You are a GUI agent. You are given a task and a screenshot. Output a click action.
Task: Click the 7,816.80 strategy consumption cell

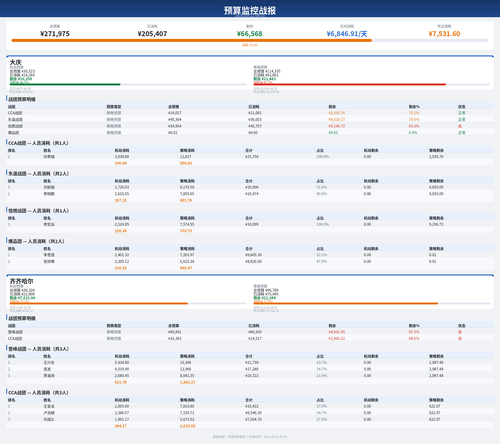pos(187,406)
